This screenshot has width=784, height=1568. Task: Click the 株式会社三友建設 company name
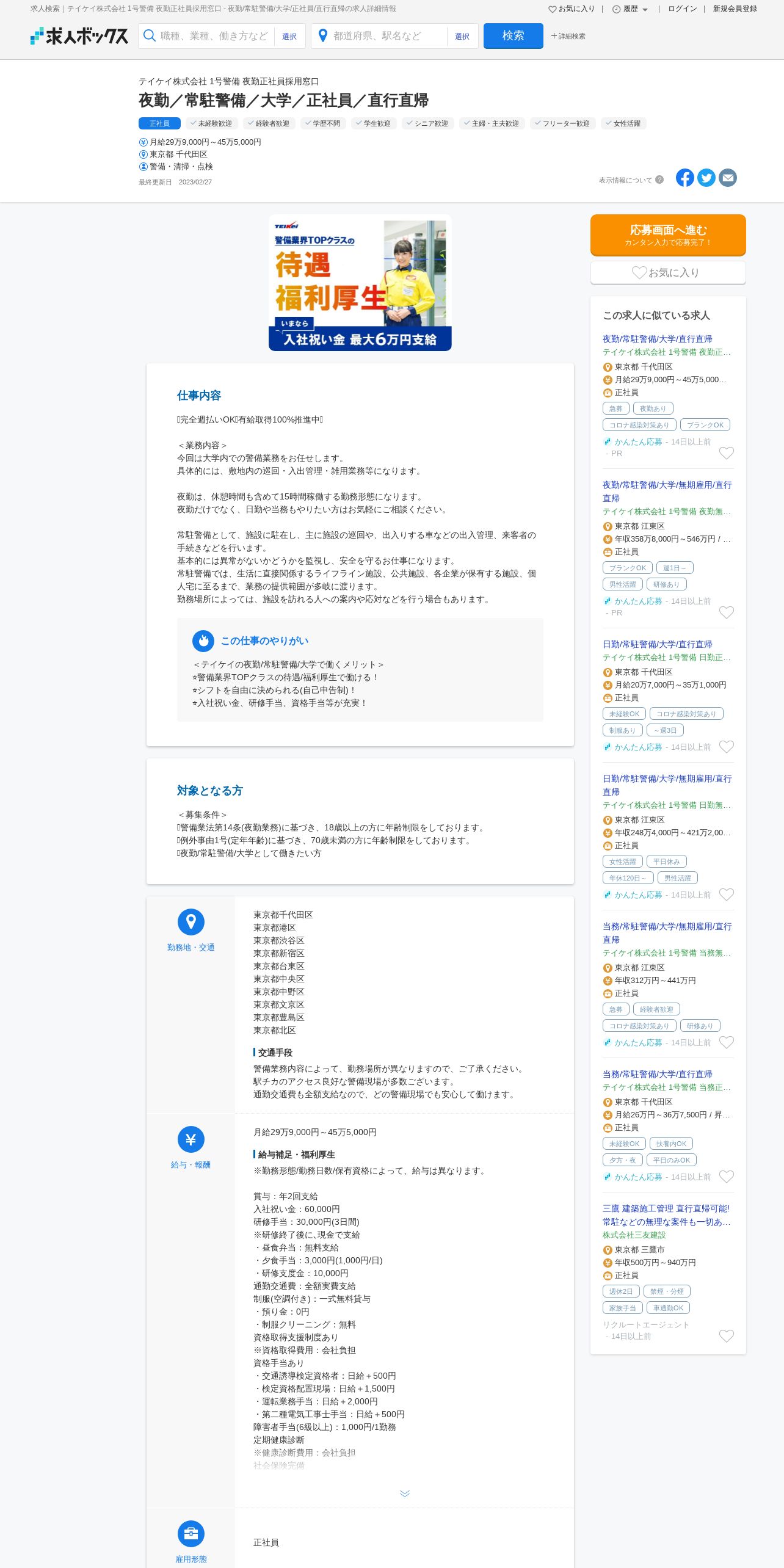634,1235
